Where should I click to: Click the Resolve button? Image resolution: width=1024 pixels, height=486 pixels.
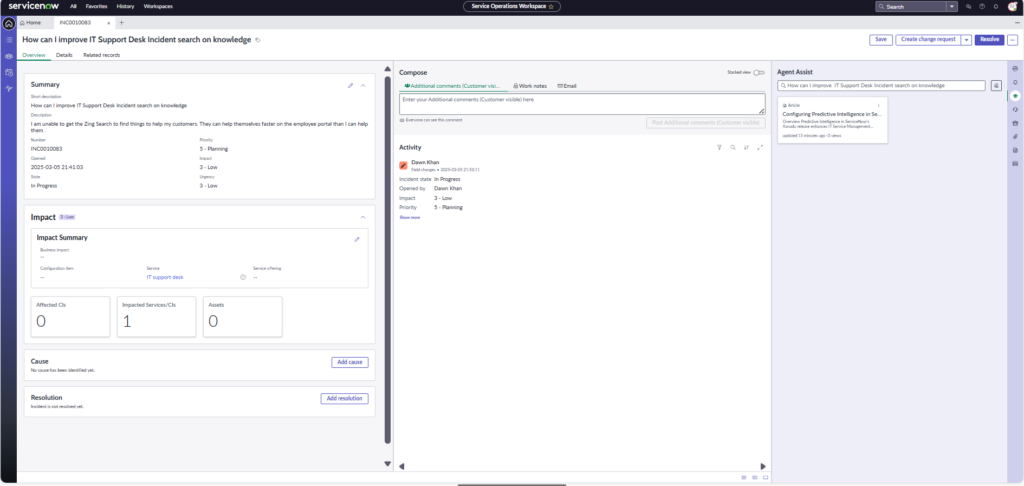pyautogui.click(x=989, y=39)
